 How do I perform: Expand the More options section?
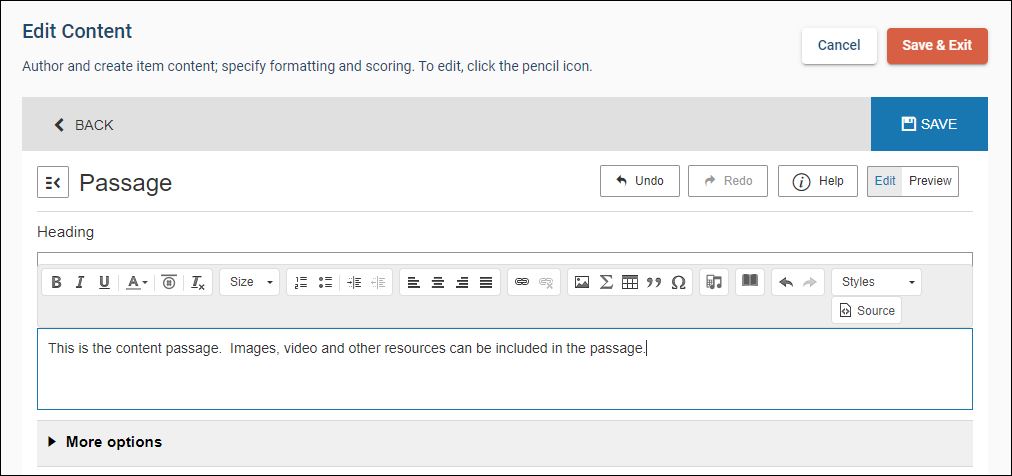pyautogui.click(x=105, y=442)
